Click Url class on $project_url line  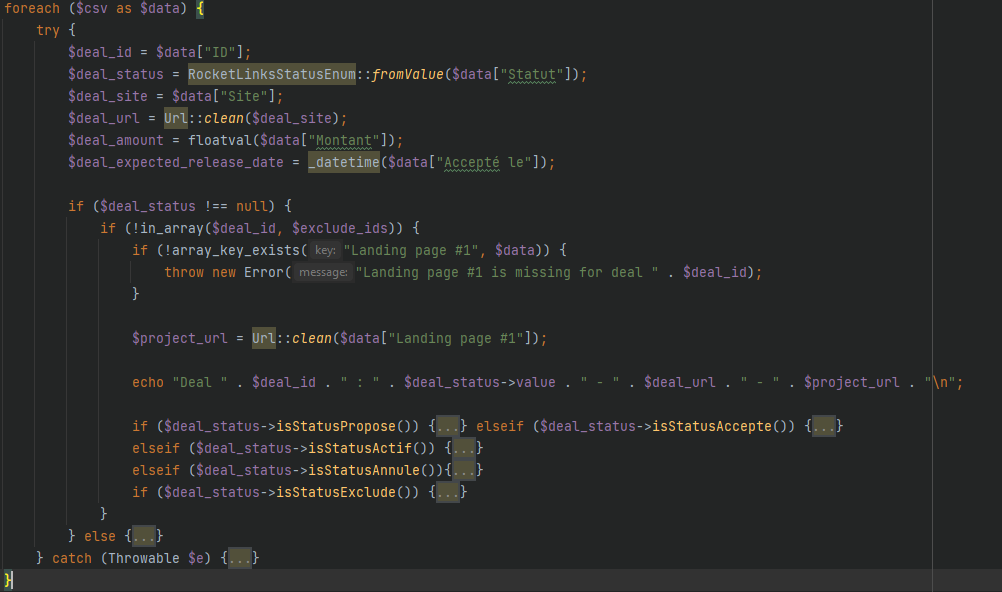coord(263,338)
